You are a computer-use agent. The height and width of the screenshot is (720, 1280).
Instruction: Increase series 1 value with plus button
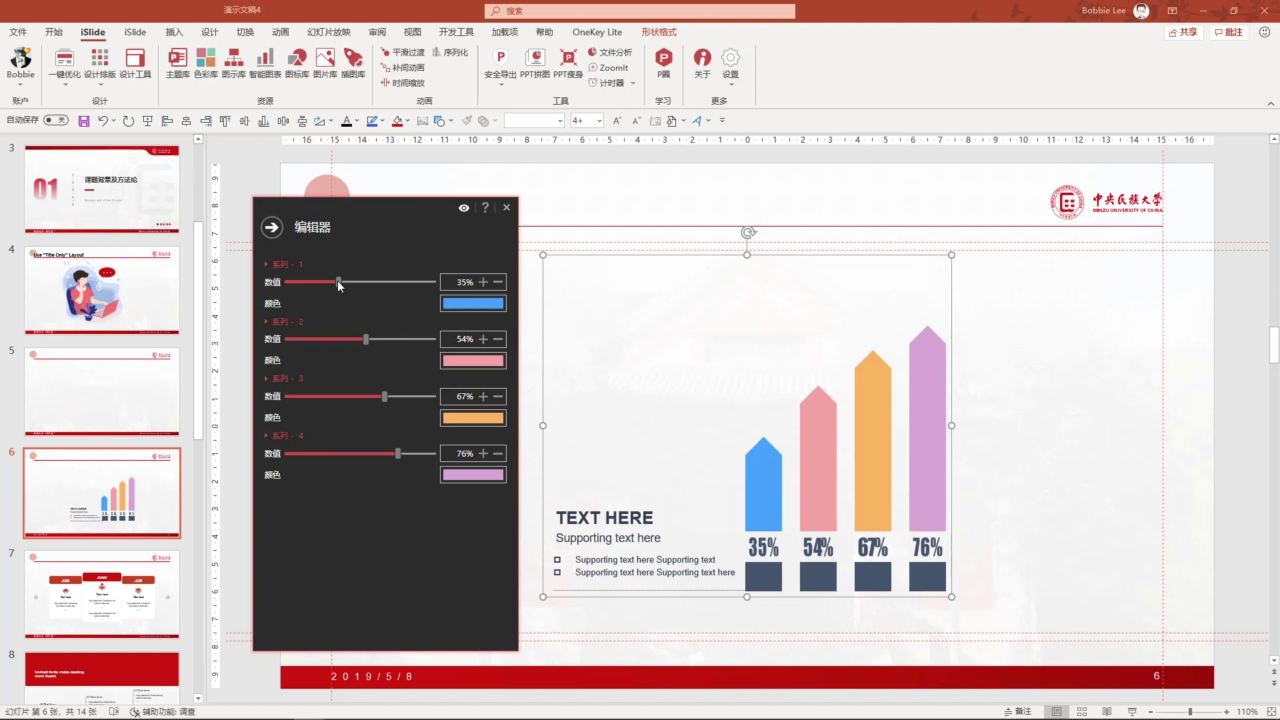(483, 282)
